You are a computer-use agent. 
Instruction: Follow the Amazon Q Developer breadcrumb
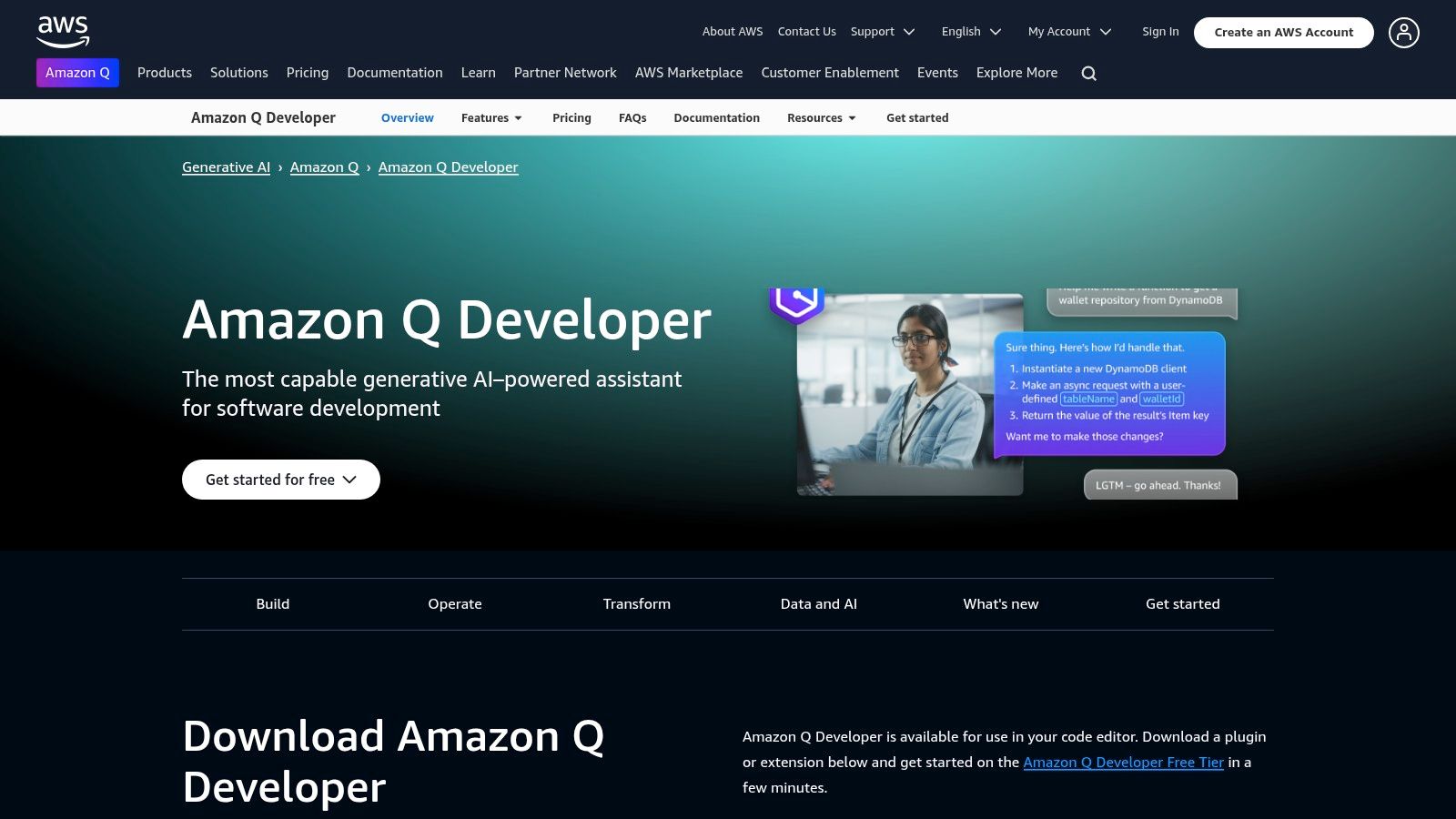pos(449,167)
